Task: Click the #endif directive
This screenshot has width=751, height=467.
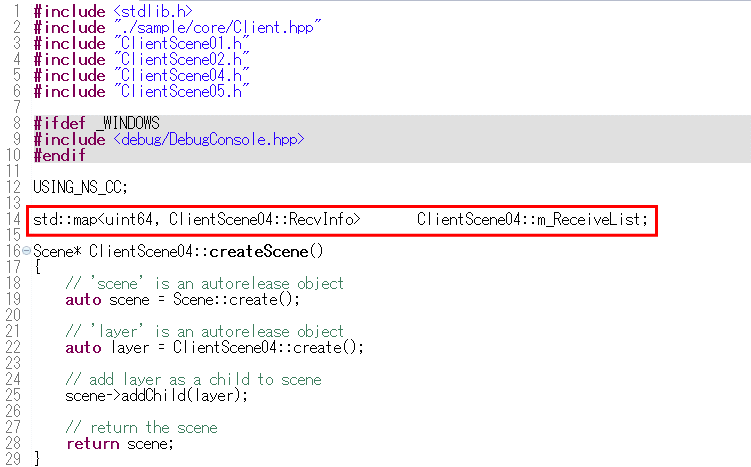Action: pos(59,155)
